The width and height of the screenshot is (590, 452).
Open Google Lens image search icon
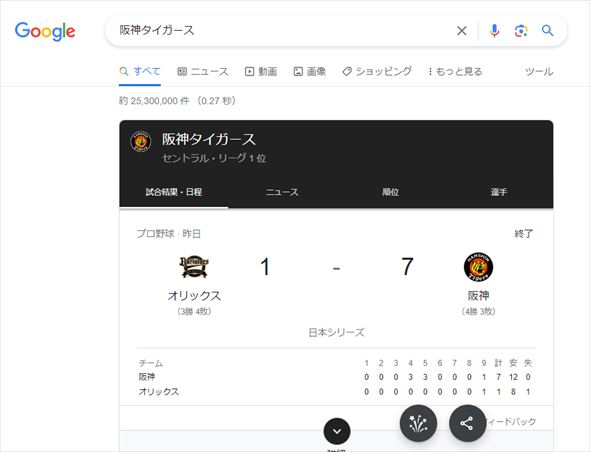(x=521, y=31)
